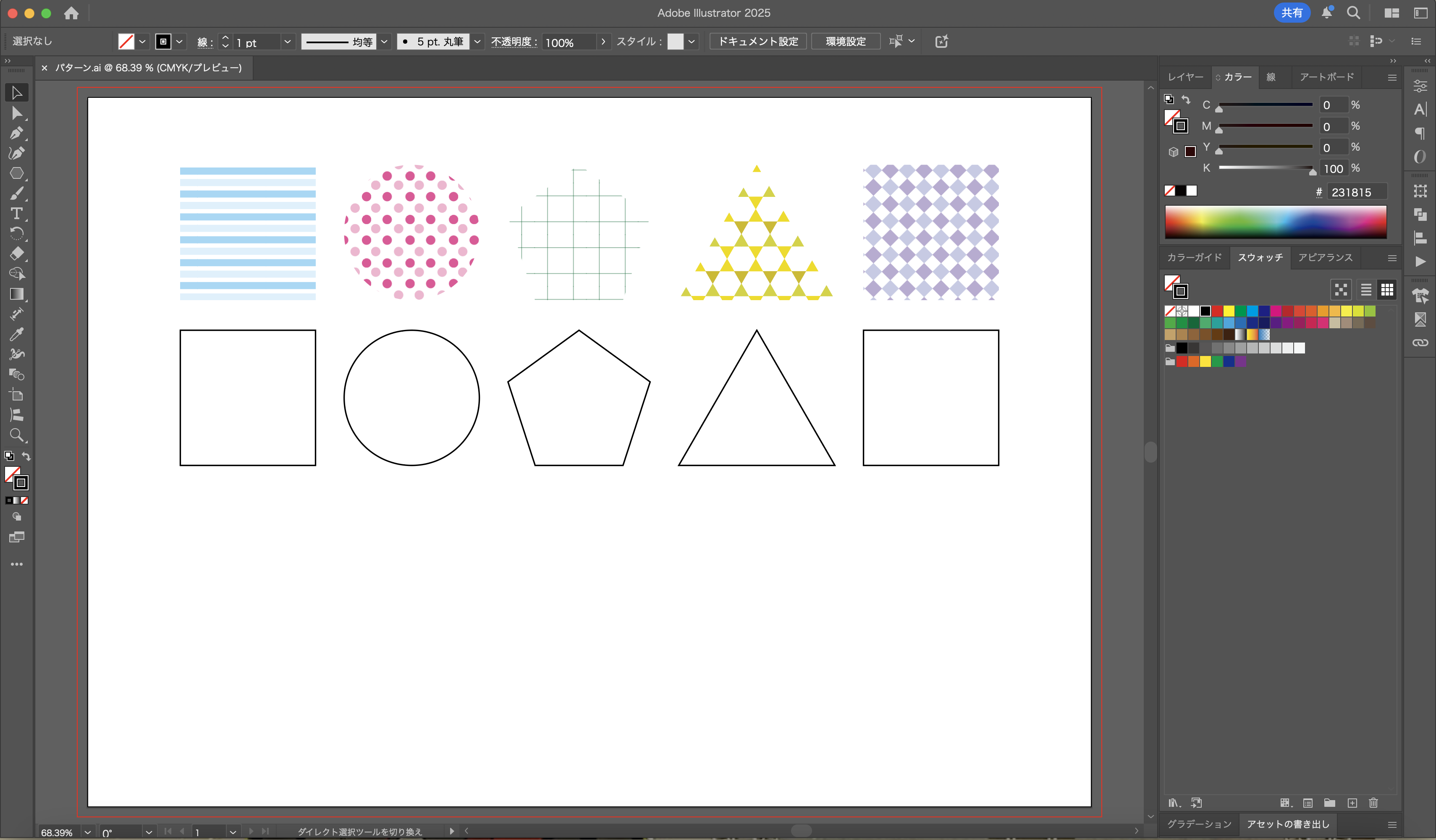The width and height of the screenshot is (1436, 840).
Task: Switch swatches to thumbnail grid view
Action: pyautogui.click(x=1387, y=290)
